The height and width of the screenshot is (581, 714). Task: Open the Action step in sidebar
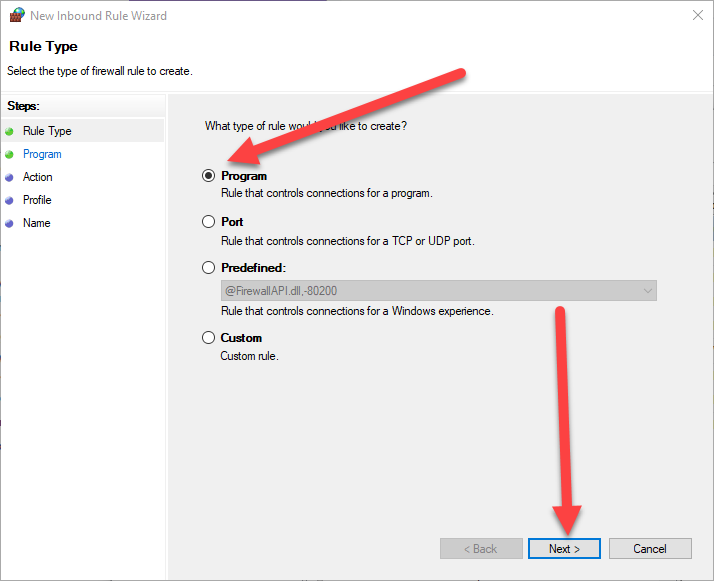[x=38, y=177]
